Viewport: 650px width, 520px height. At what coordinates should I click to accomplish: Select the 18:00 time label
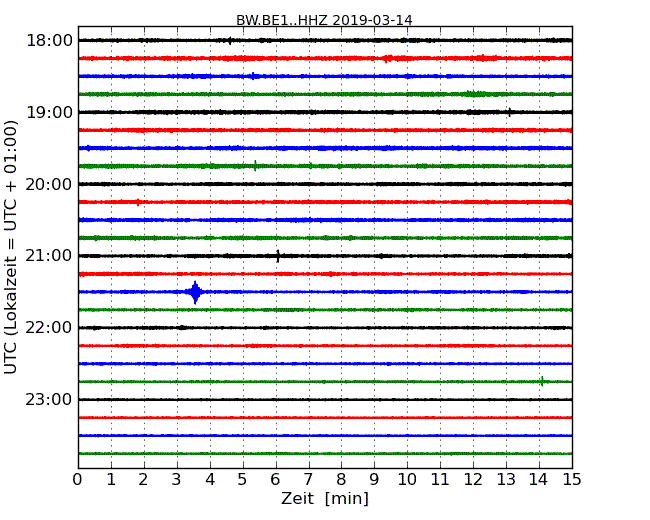tap(49, 41)
